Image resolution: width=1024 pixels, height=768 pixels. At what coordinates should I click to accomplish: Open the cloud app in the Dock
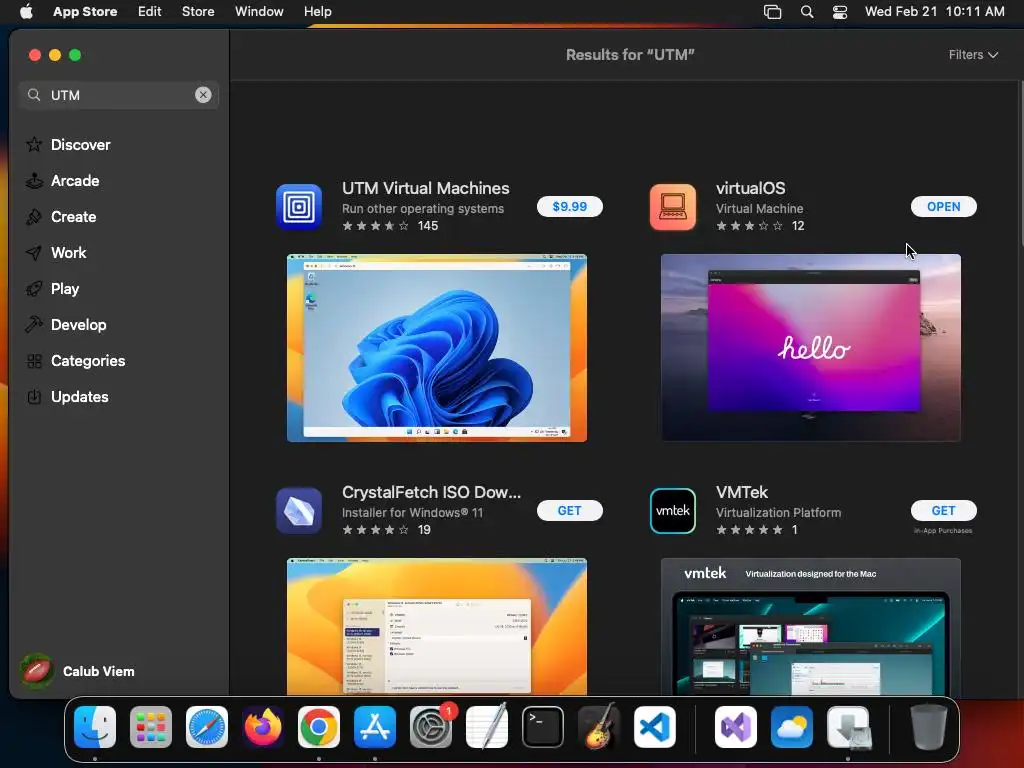pyautogui.click(x=792, y=727)
